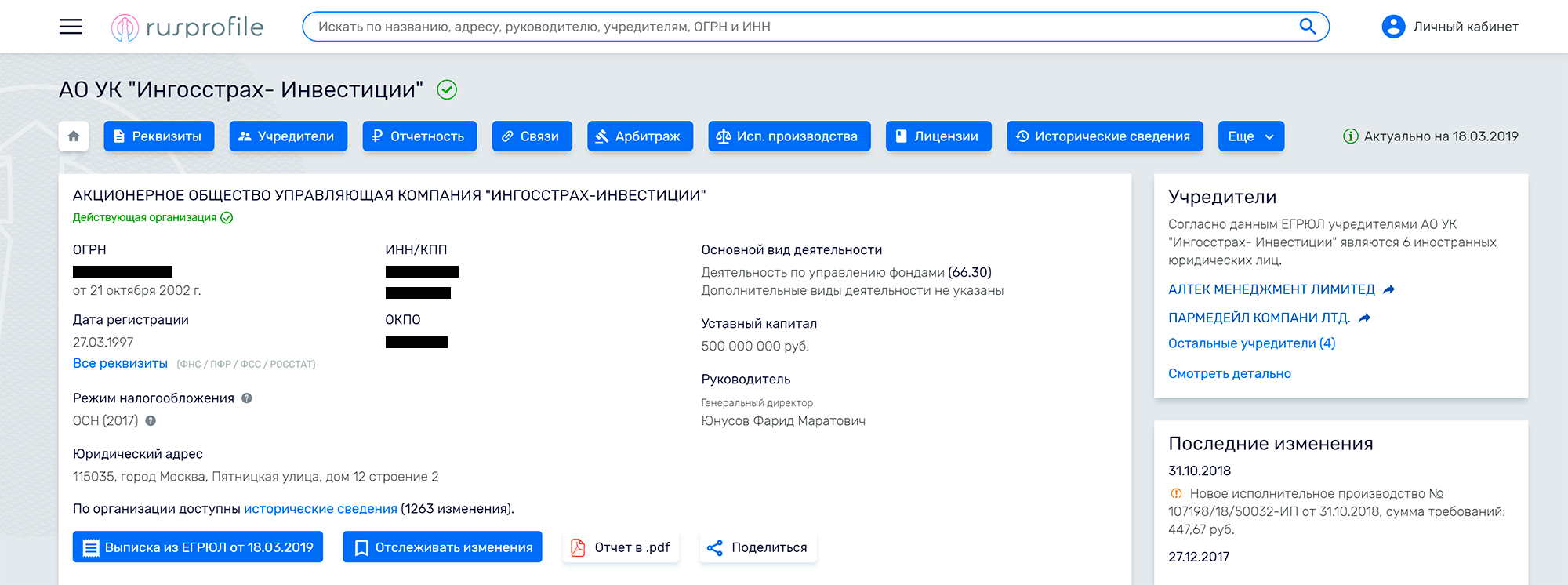
Task: Open the Учредители tab
Action: 289,136
